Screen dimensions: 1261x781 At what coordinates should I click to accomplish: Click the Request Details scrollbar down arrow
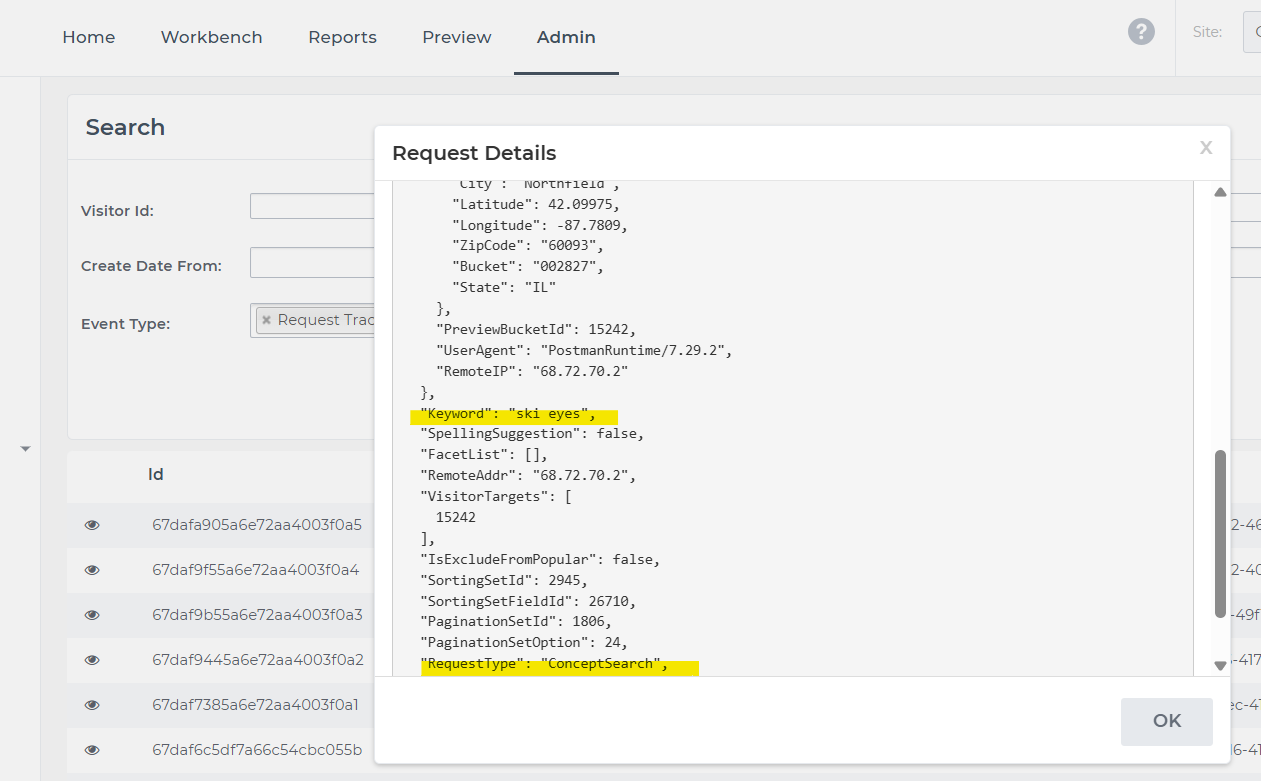click(x=1220, y=665)
